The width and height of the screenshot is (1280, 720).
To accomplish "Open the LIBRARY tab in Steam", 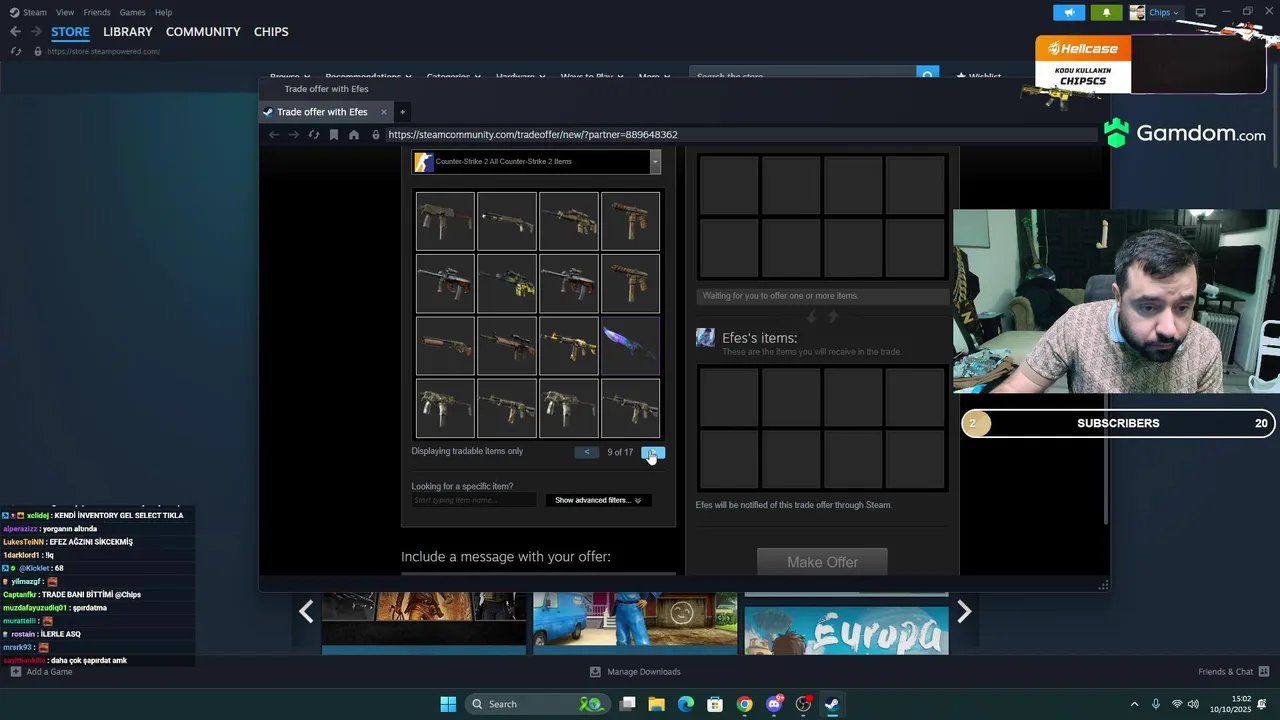I will [x=128, y=32].
